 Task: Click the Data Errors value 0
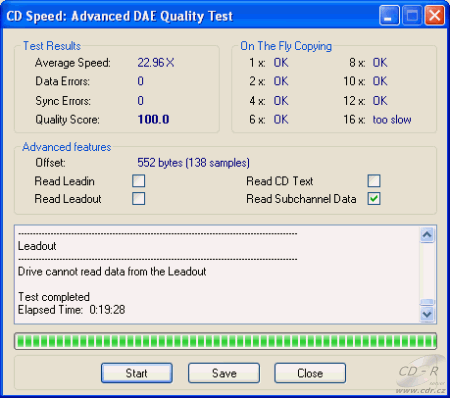coord(141,81)
